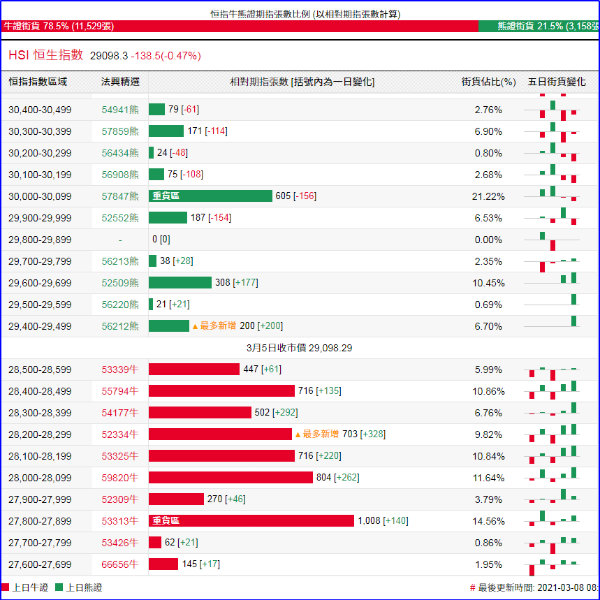Click the five-day mini chart for 30,000-30,099
Image resolution: width=600 pixels, height=600 pixels.
coord(552,196)
